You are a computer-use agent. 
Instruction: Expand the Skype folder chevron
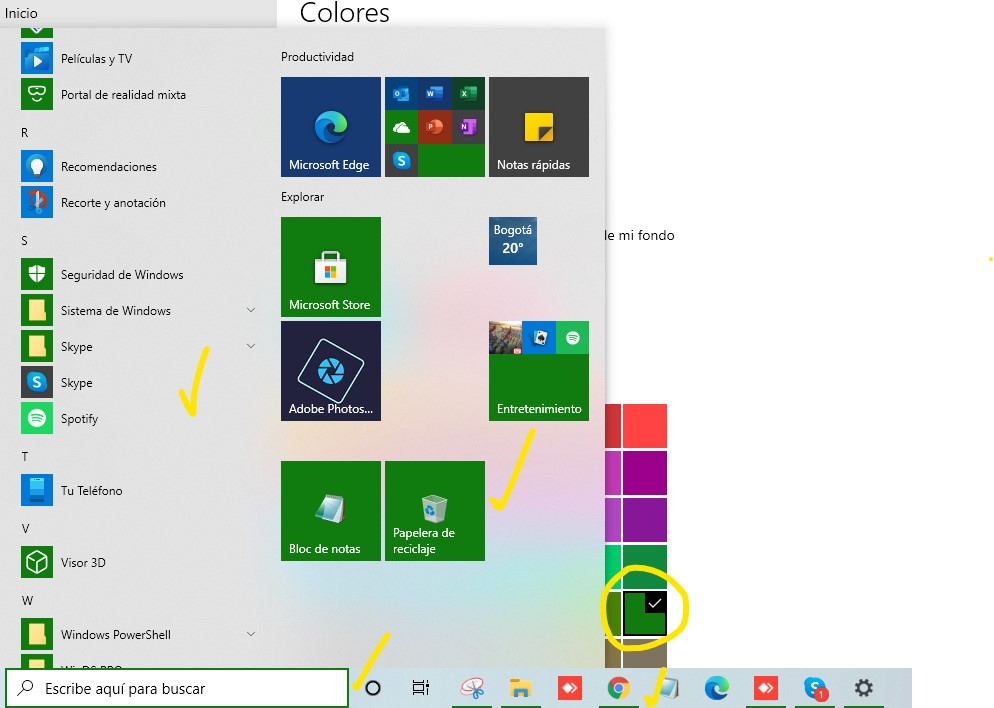click(x=251, y=346)
